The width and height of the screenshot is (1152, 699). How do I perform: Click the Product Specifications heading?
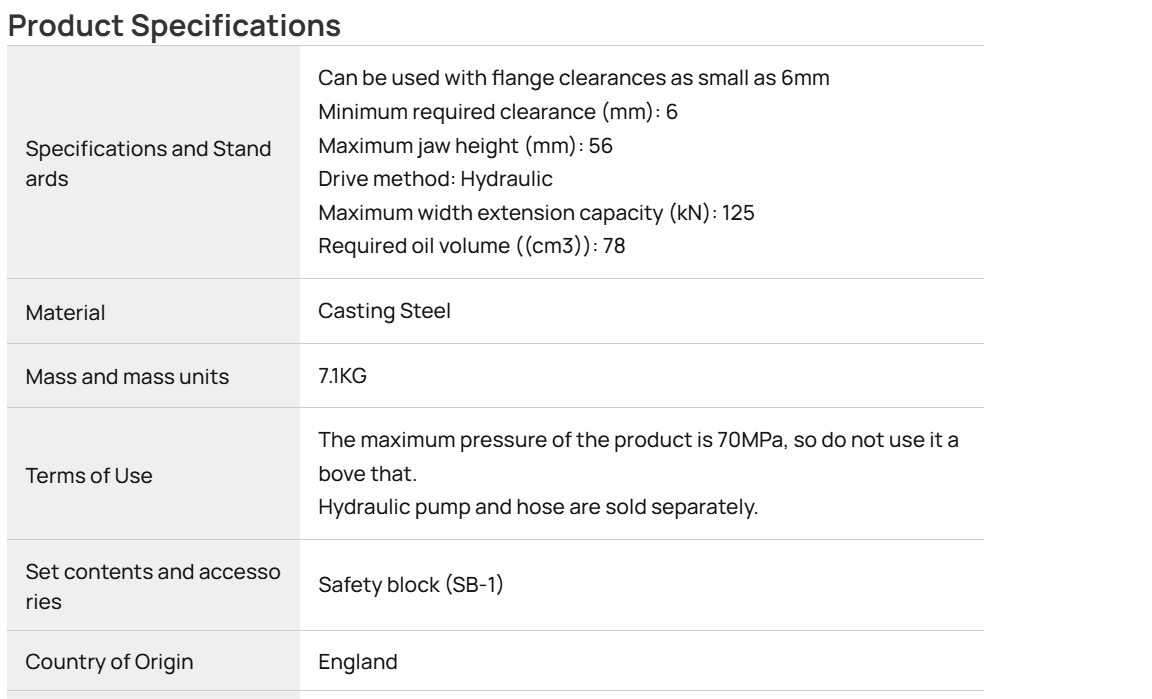pos(174,26)
